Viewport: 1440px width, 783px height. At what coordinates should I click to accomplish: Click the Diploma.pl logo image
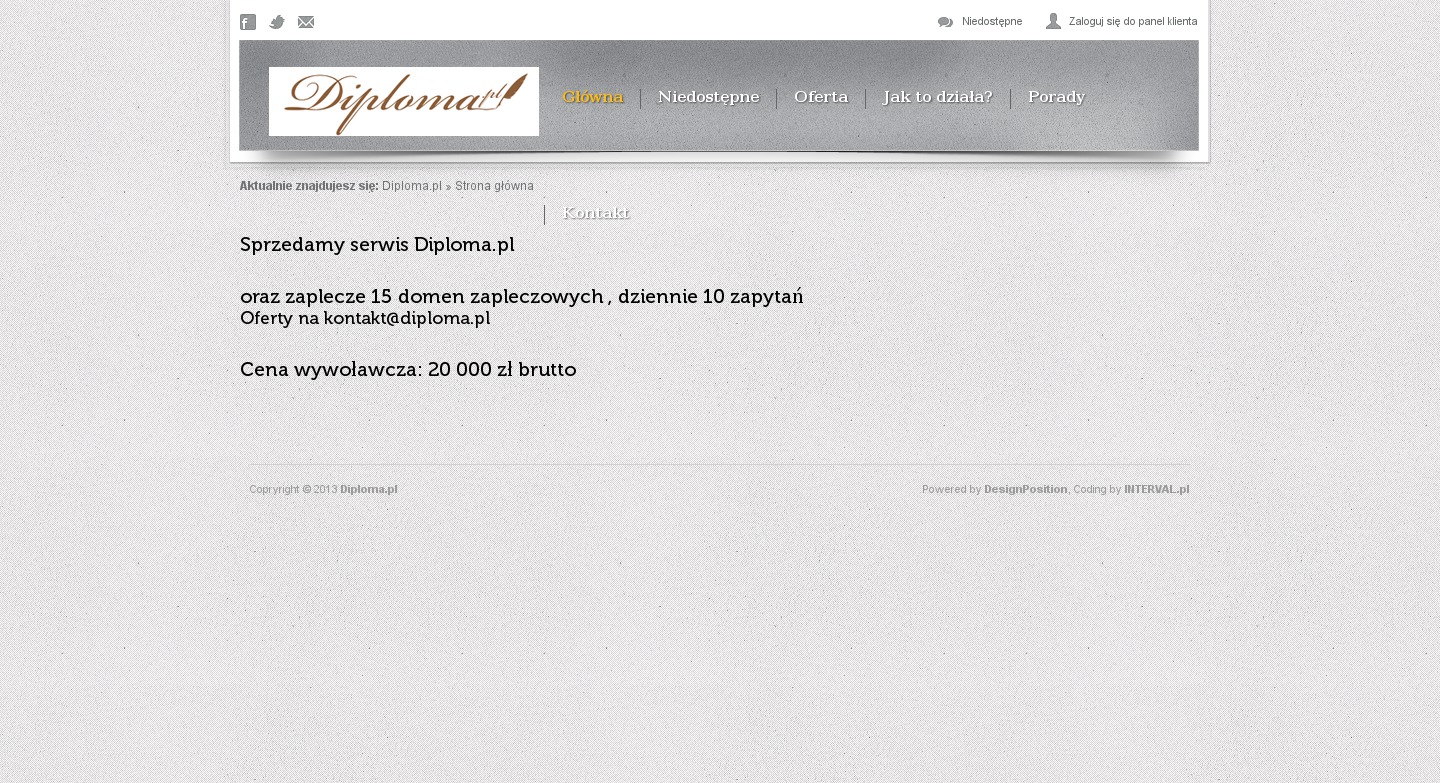[404, 101]
